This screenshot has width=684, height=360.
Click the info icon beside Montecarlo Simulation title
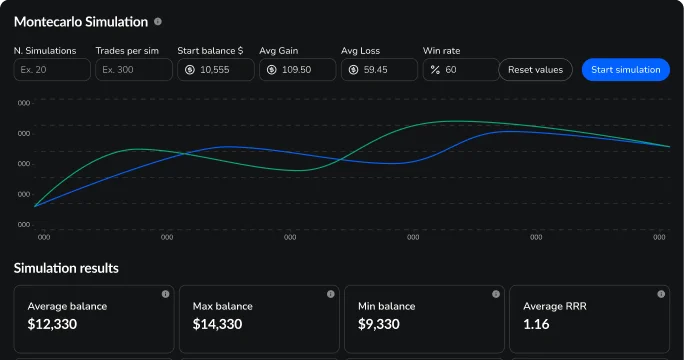click(x=158, y=21)
